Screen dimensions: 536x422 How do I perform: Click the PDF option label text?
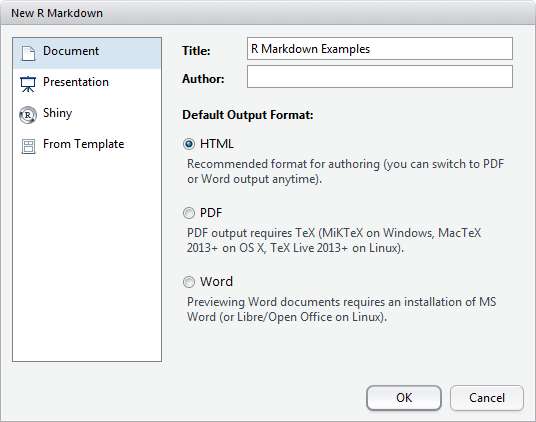coord(211,213)
